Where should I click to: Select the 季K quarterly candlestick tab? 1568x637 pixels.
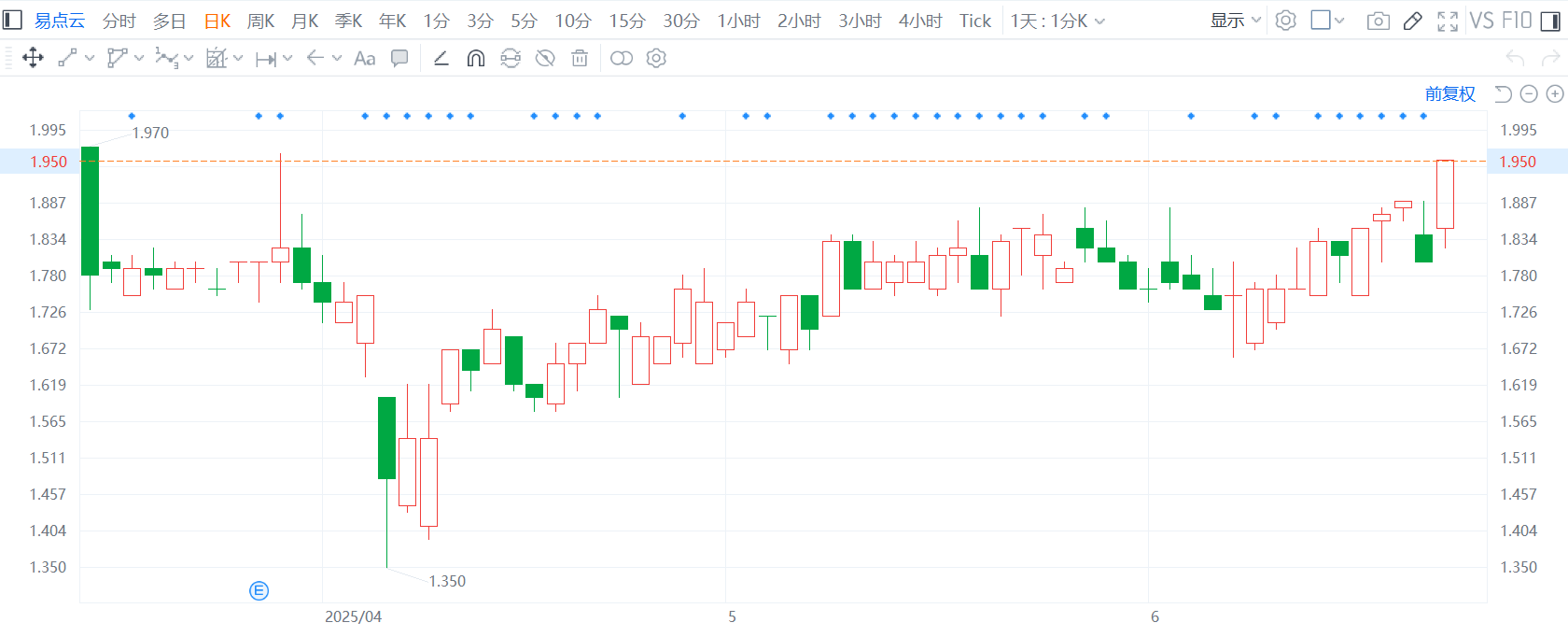(349, 21)
